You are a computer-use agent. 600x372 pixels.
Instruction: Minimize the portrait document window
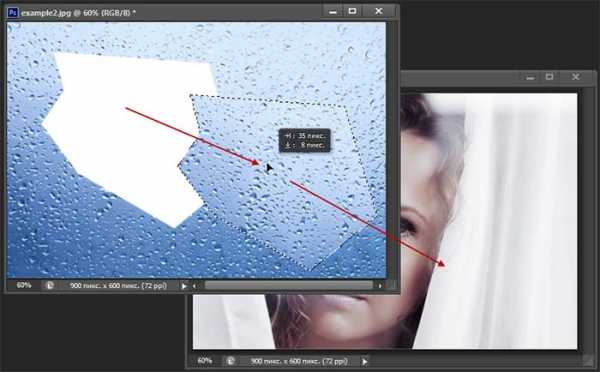tap(530, 77)
